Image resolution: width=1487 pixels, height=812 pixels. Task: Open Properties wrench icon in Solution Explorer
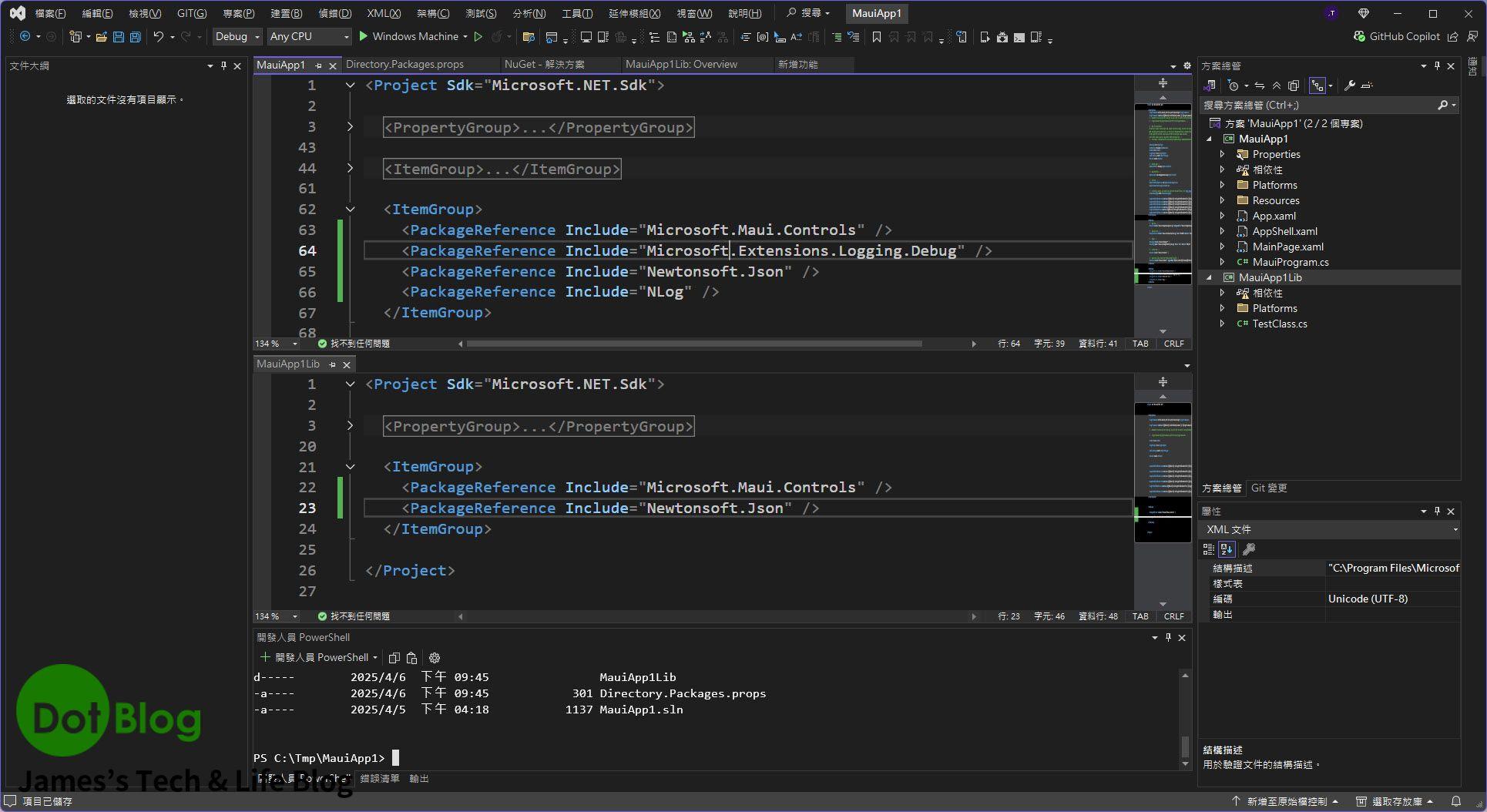point(1350,86)
